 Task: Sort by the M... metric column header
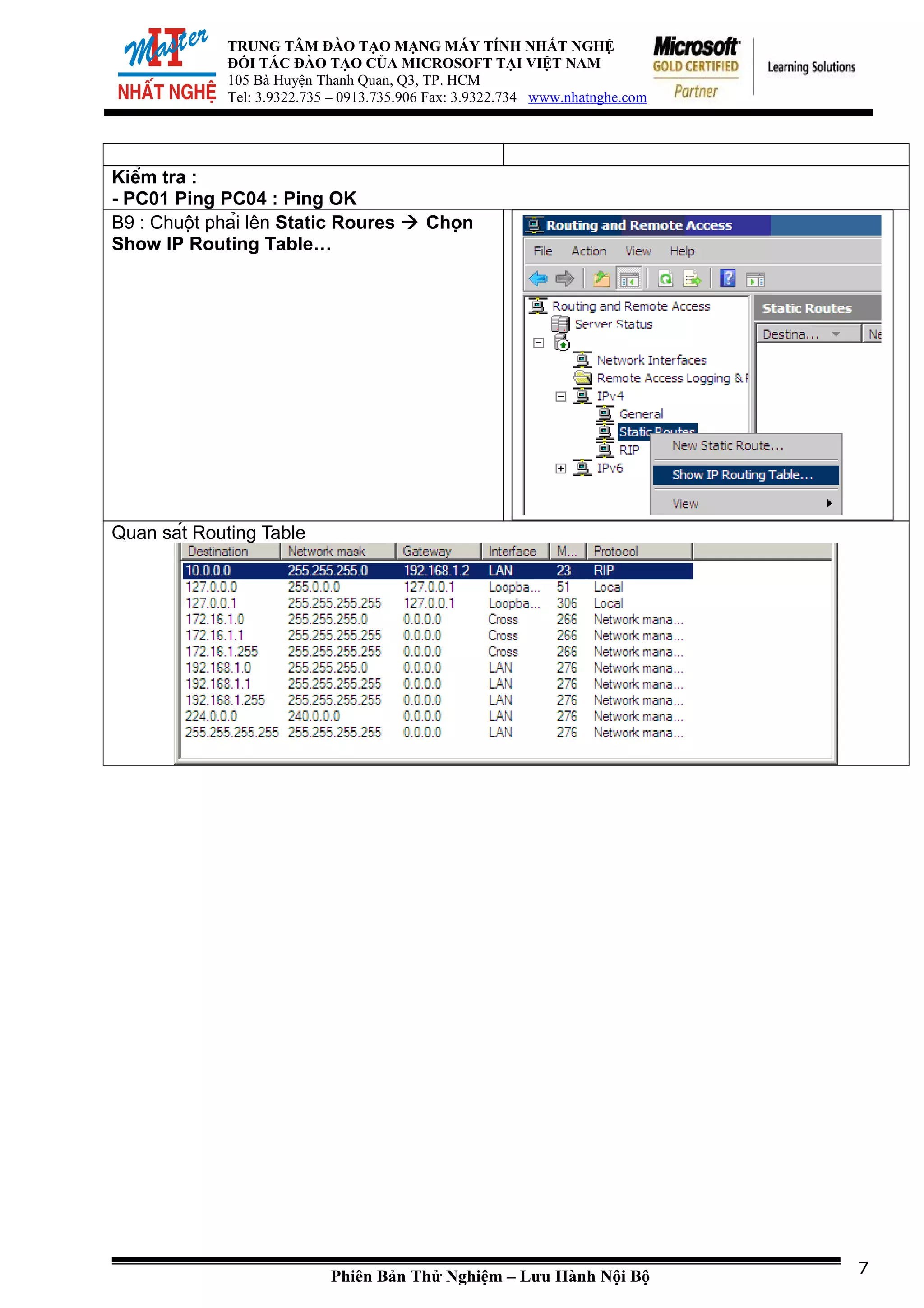(568, 551)
